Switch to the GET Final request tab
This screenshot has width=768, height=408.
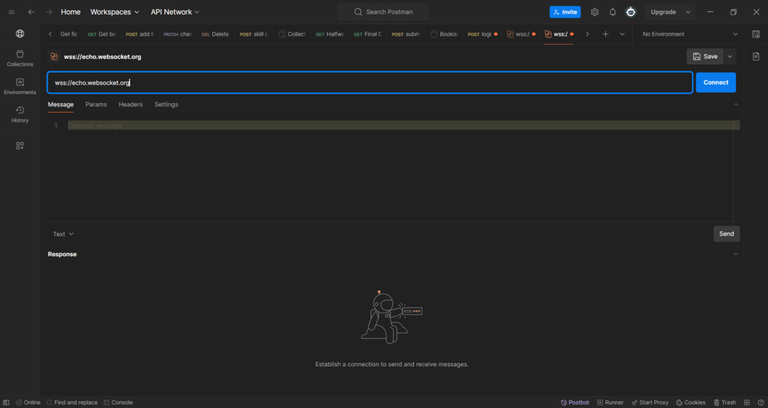point(367,34)
